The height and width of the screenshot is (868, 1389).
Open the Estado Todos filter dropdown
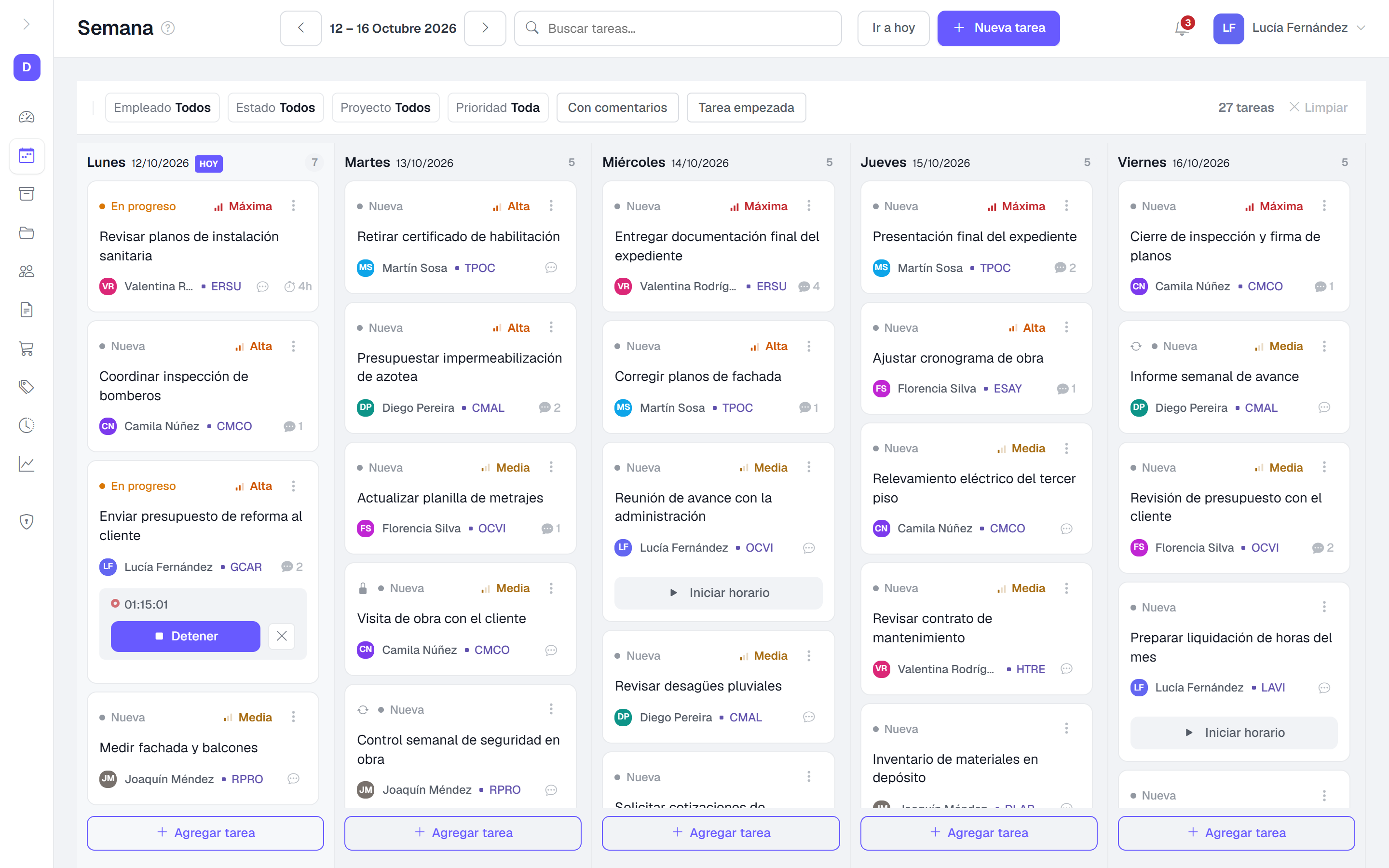[x=275, y=108]
